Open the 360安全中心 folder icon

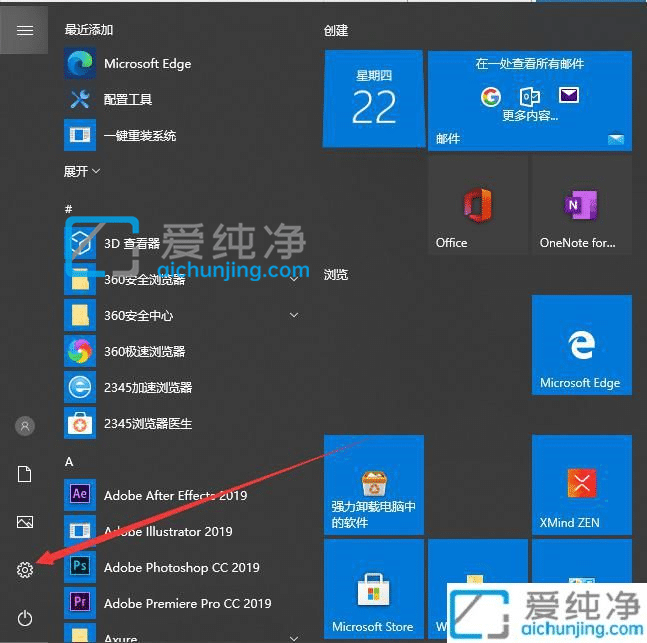coord(80,315)
